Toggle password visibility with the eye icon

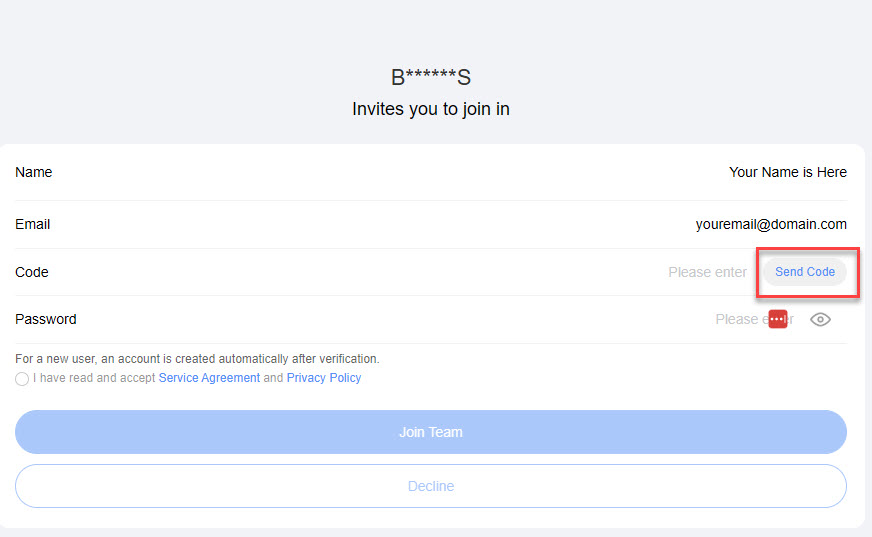(820, 320)
